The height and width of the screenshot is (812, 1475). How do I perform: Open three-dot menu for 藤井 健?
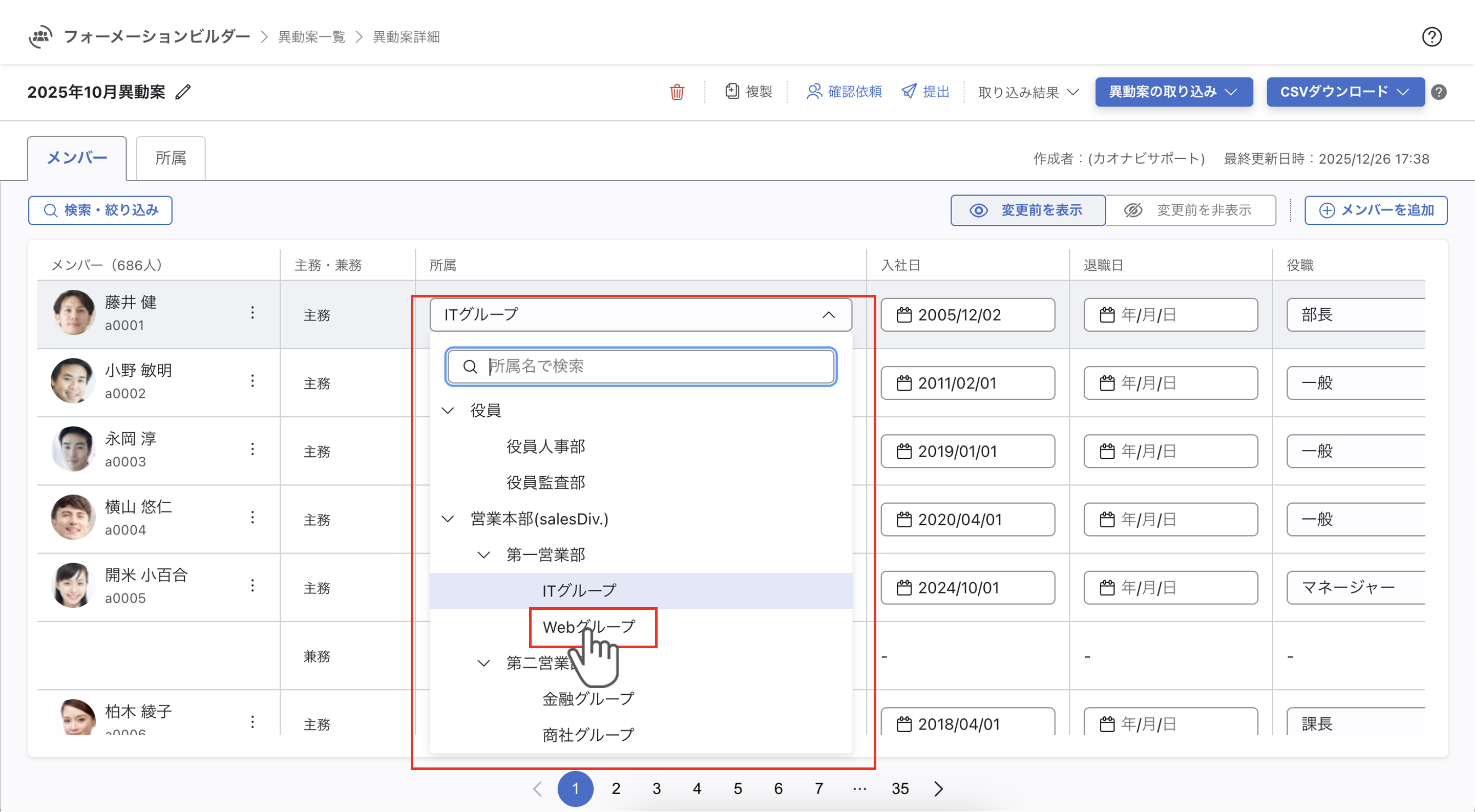coord(252,313)
